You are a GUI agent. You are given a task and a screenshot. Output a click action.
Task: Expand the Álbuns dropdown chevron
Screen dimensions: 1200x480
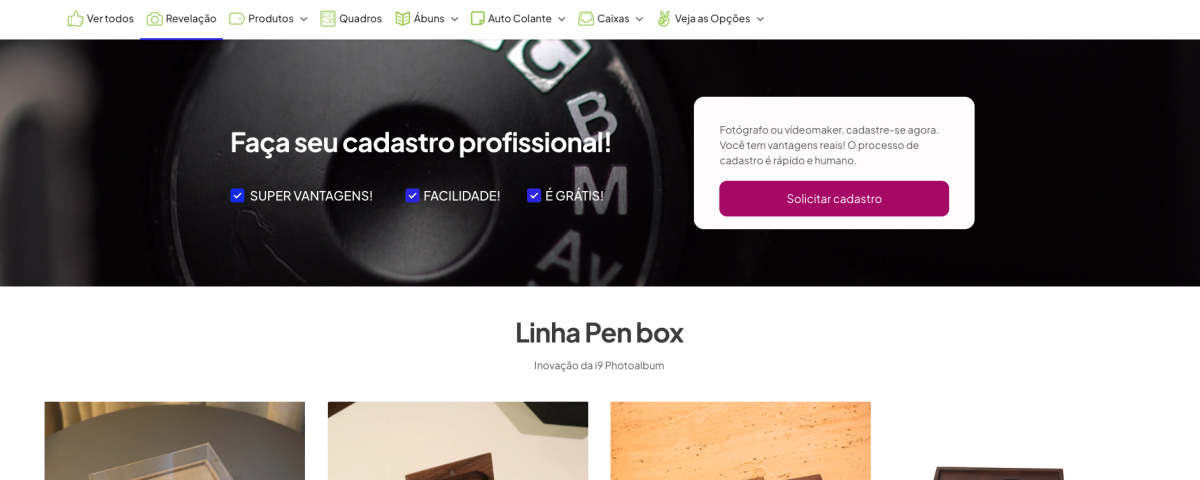tap(454, 19)
